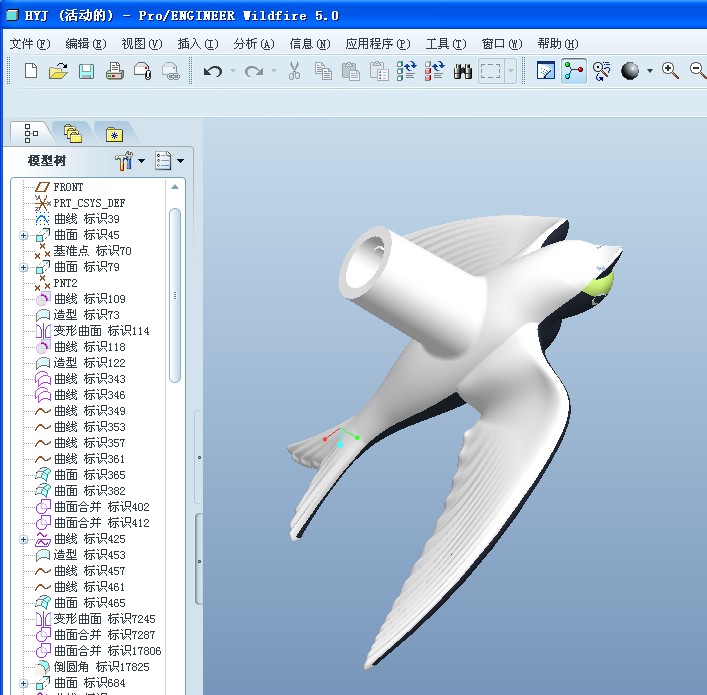Open the 分析(A) menu

coord(254,44)
